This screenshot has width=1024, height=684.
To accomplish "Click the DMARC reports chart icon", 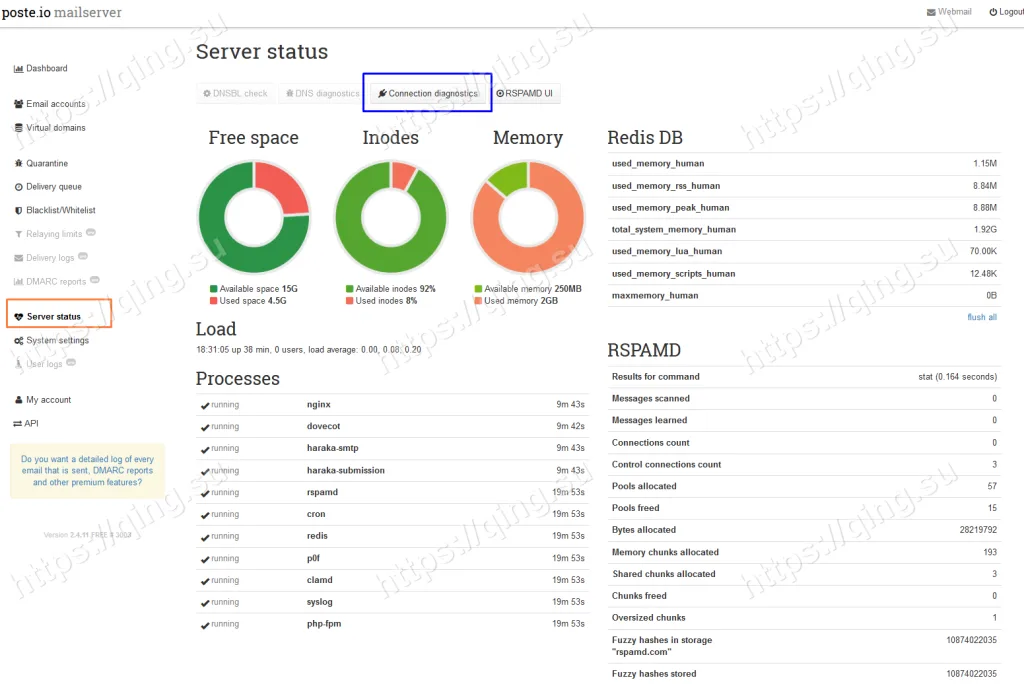I will tap(18, 282).
